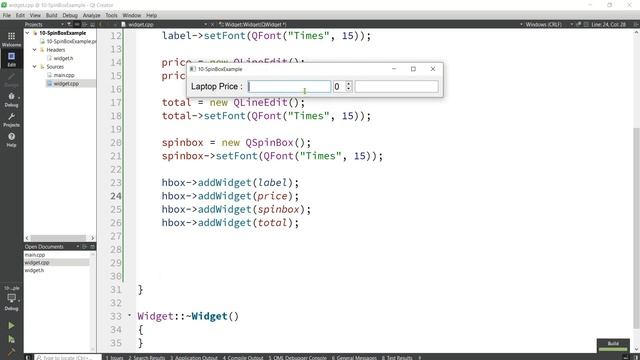Fold the destructor at line 33
Screen dimensions: 640x360
[129, 315]
